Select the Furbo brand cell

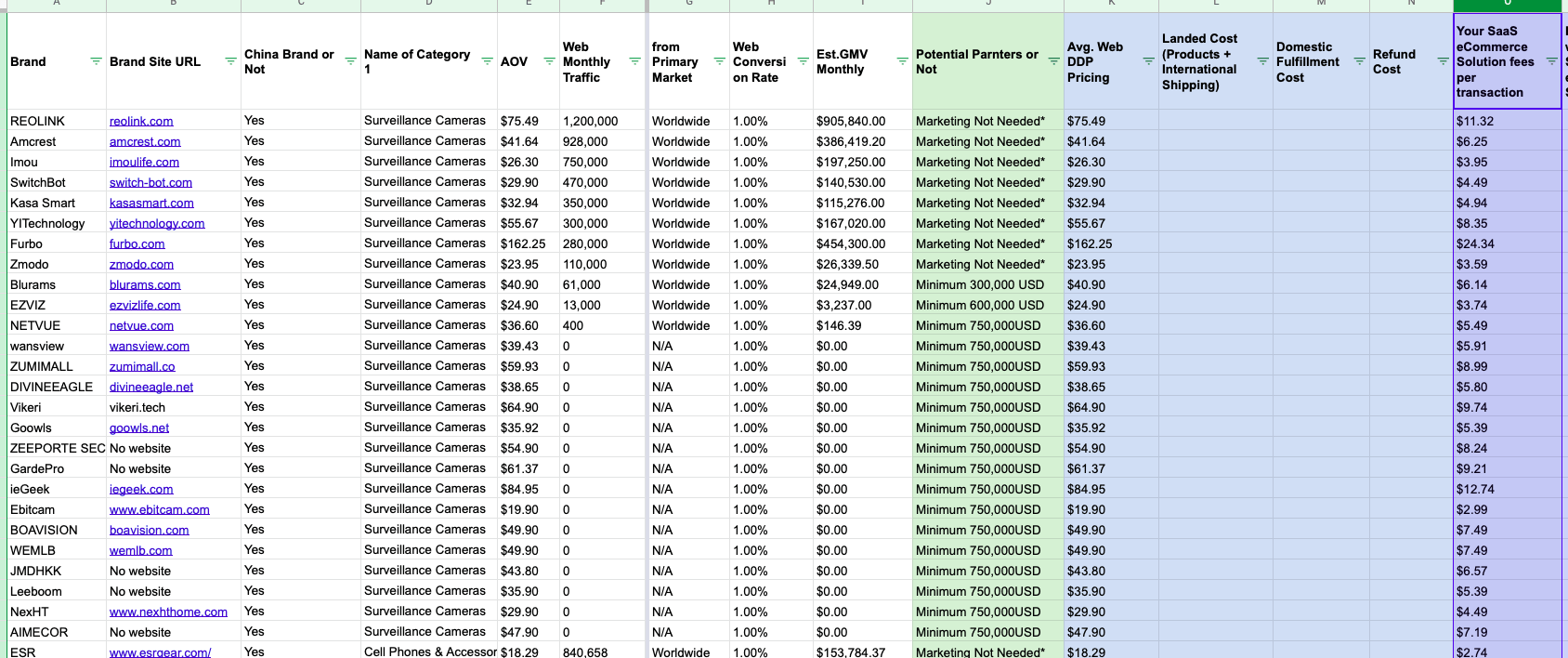[x=57, y=243]
